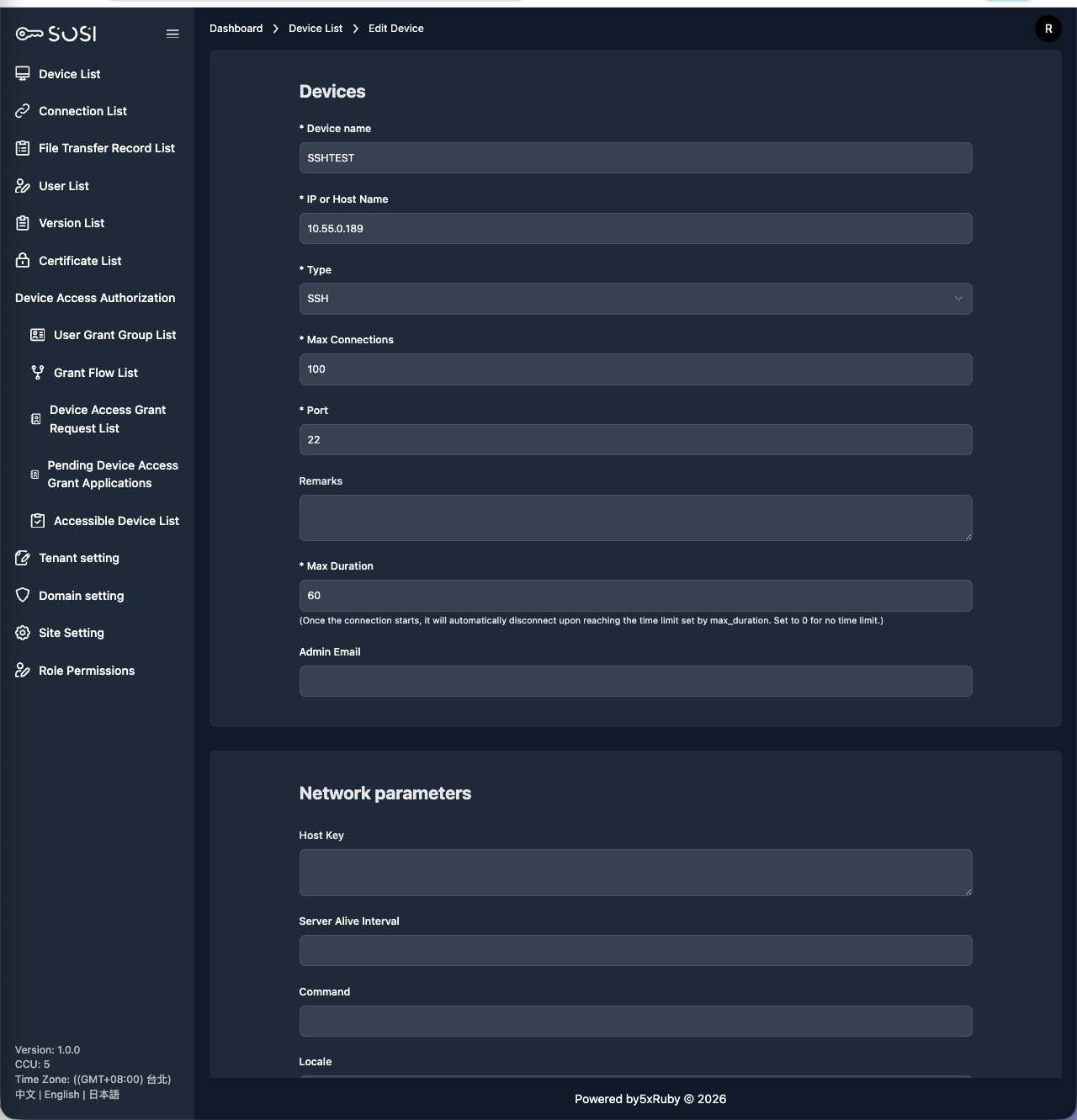Click the Device List monitor icon
Screen dimensions: 1077x1120
coord(23,74)
